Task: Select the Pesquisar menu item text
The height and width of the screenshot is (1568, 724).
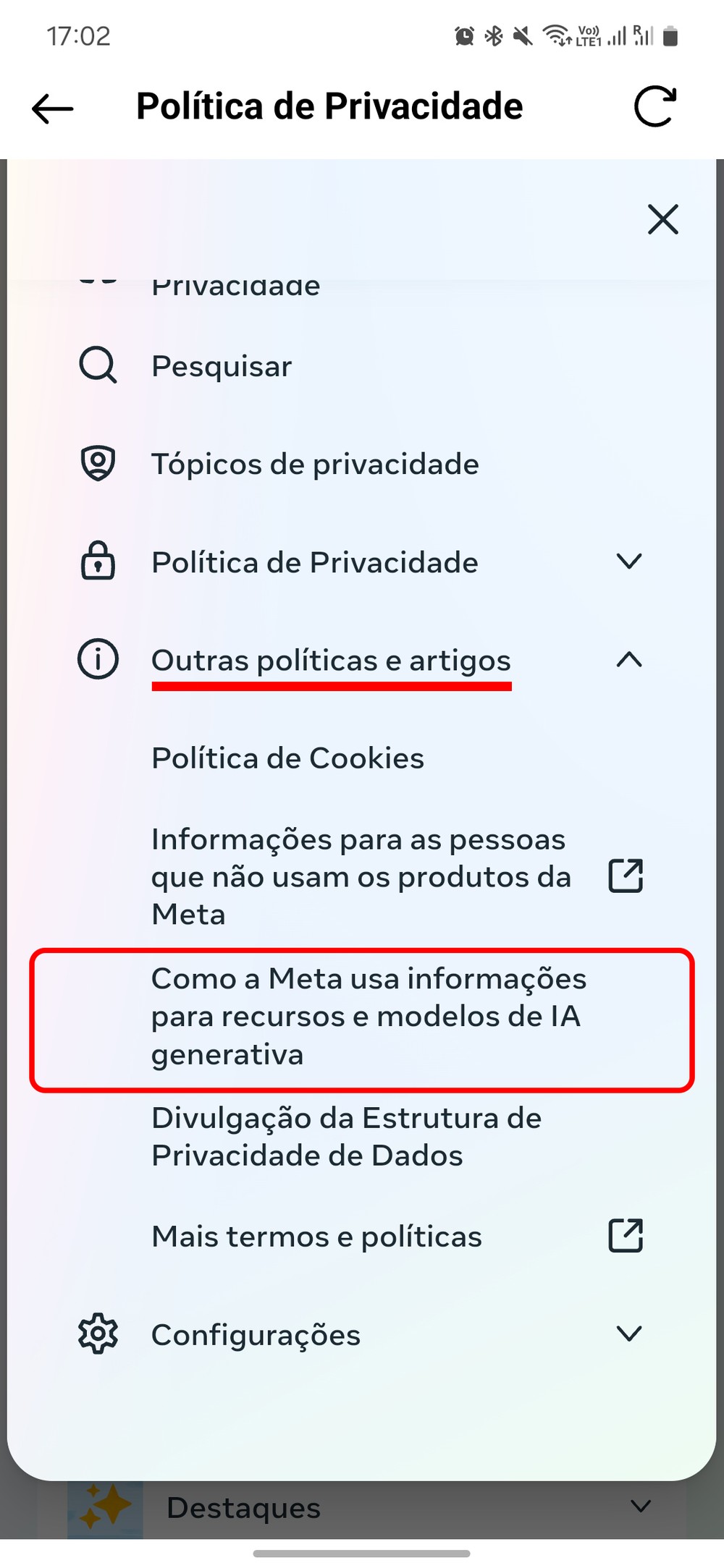Action: tap(222, 366)
